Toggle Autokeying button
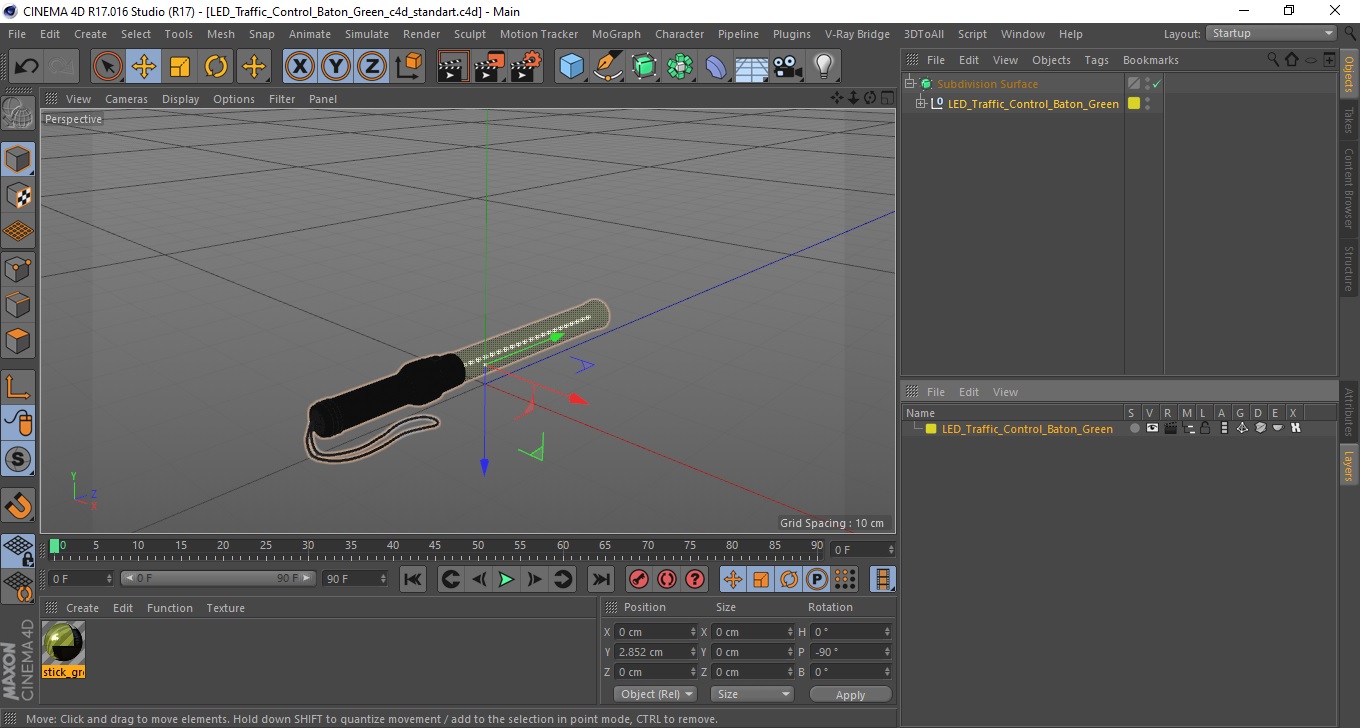 point(666,579)
